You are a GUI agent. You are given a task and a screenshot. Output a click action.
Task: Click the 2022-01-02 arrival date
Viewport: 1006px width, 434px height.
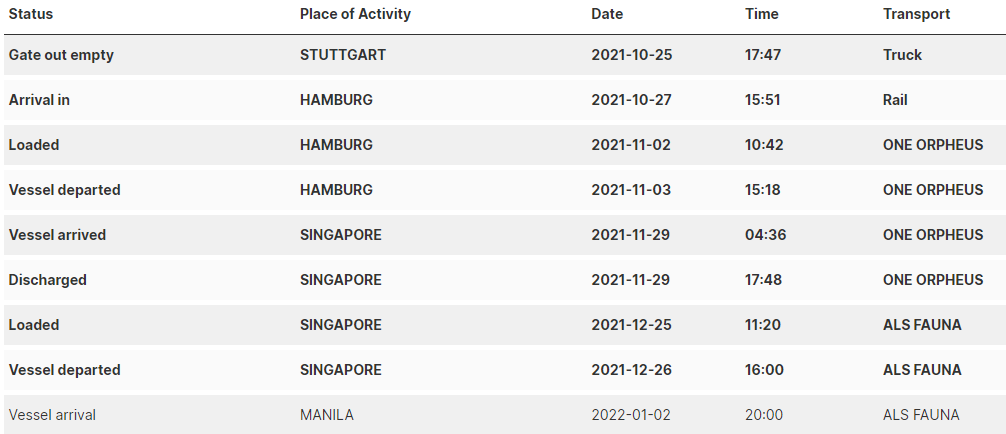point(631,415)
